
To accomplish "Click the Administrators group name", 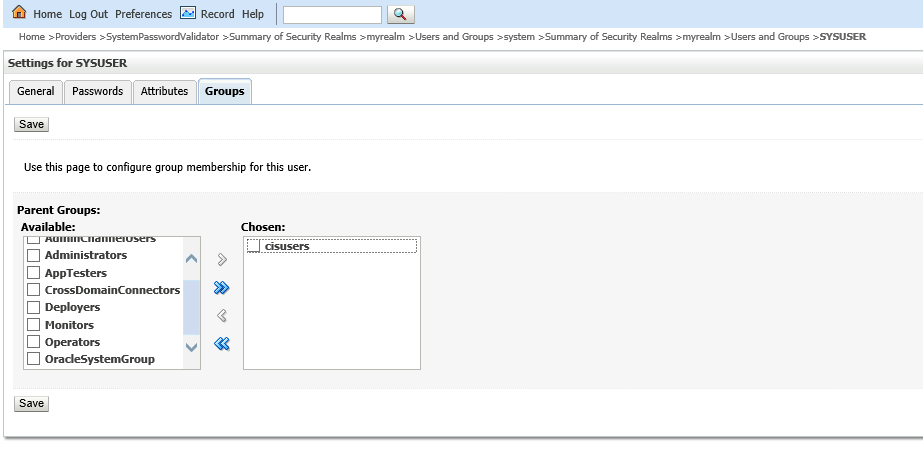I will [86, 255].
